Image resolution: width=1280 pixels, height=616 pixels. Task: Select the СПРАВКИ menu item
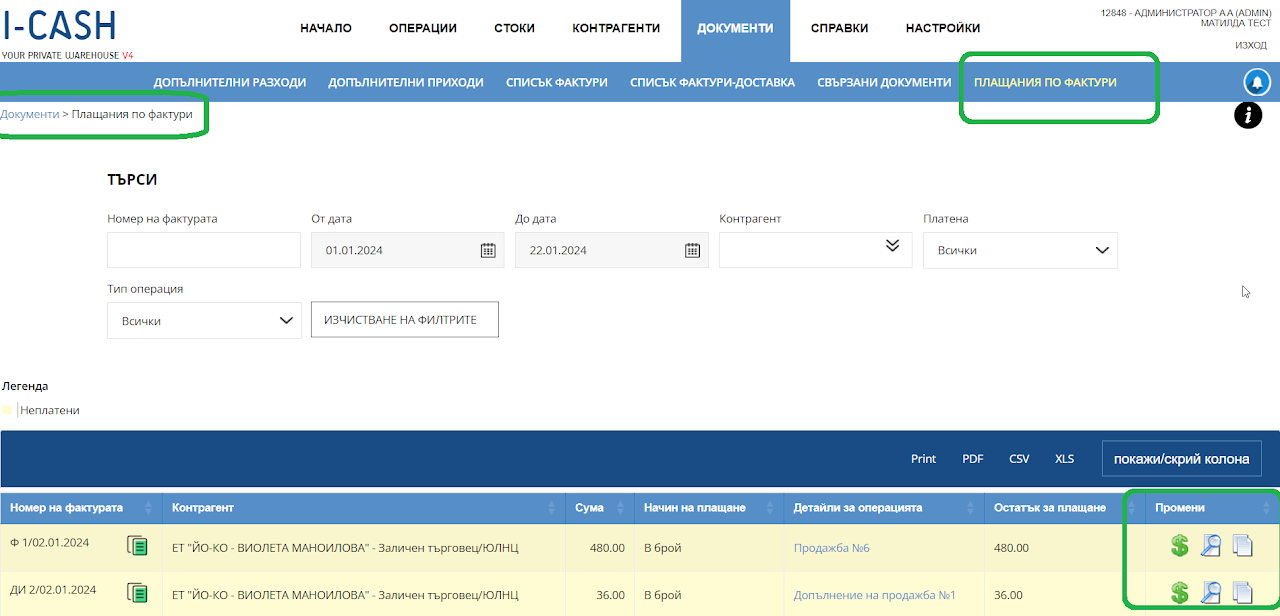click(x=840, y=28)
